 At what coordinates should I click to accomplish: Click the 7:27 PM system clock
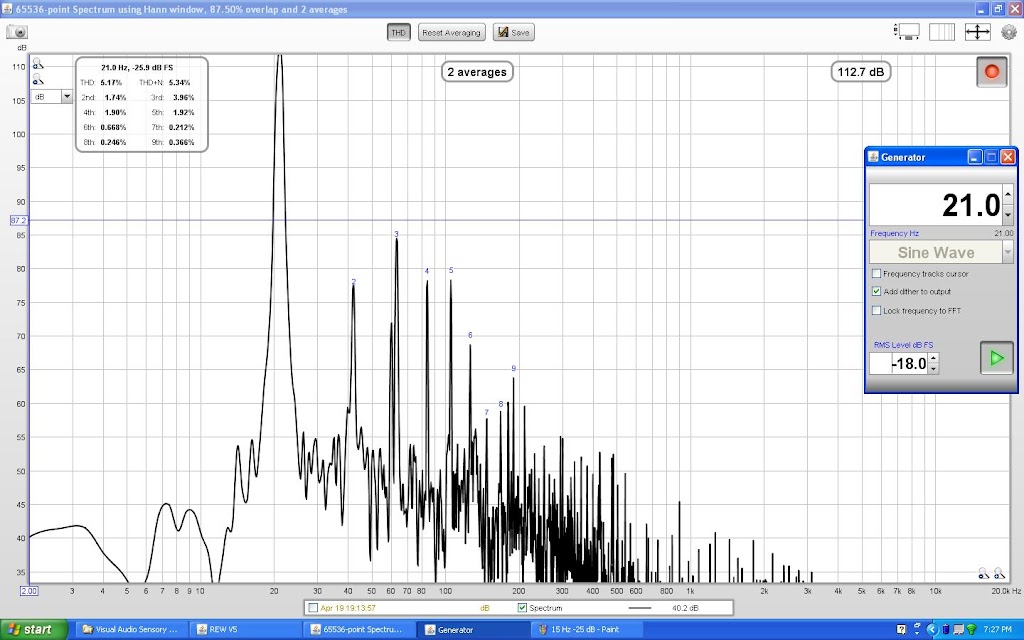(998, 630)
